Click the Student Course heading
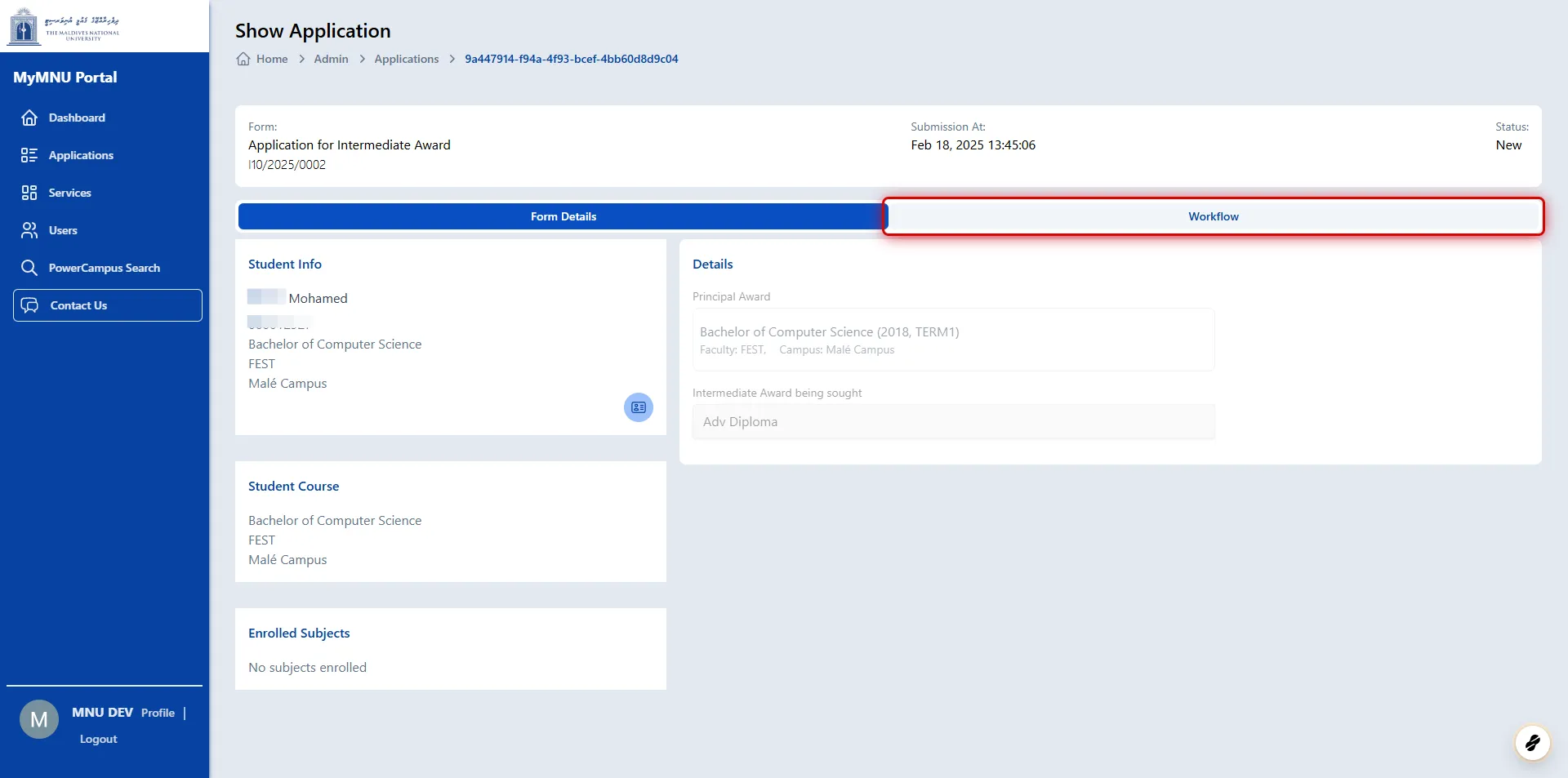This screenshot has height=778, width=1568. [x=293, y=487]
